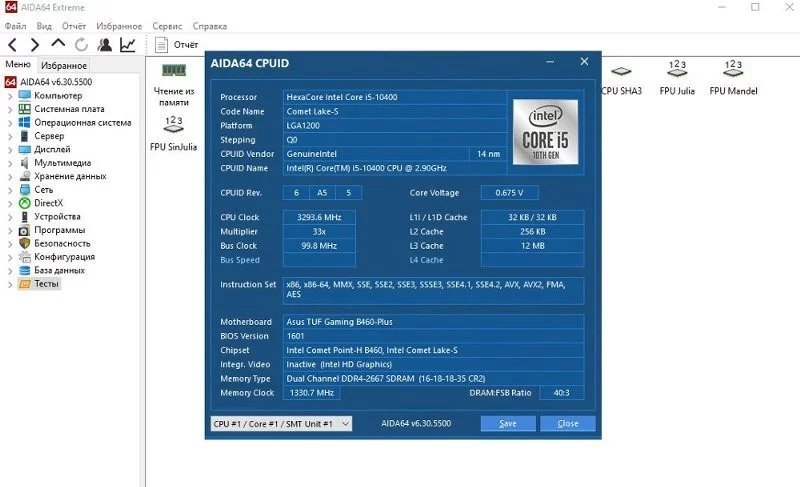Select the Компьютер tree icon

[24, 95]
